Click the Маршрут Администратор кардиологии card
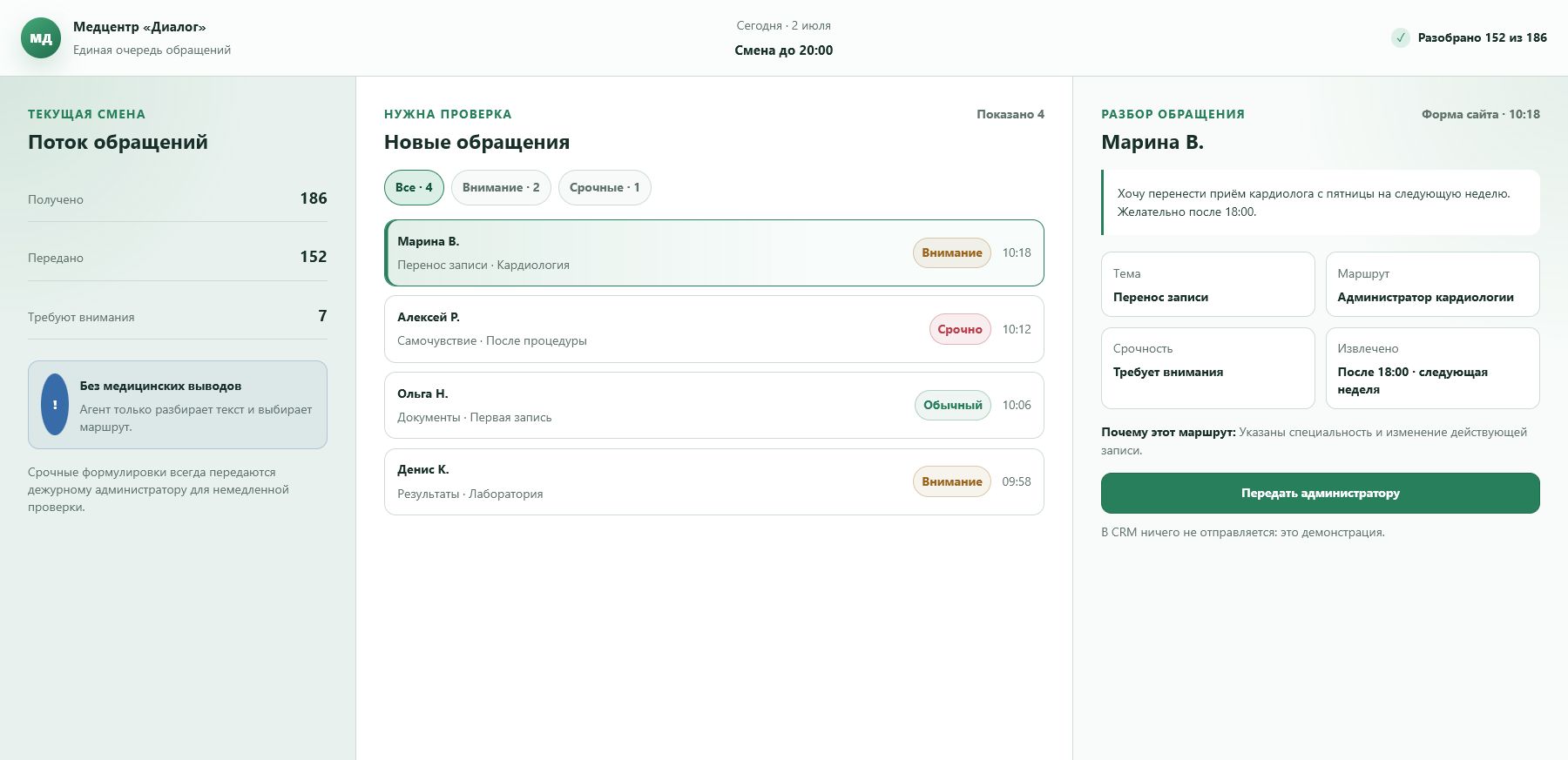The width and height of the screenshot is (1568, 760). pyautogui.click(x=1432, y=285)
